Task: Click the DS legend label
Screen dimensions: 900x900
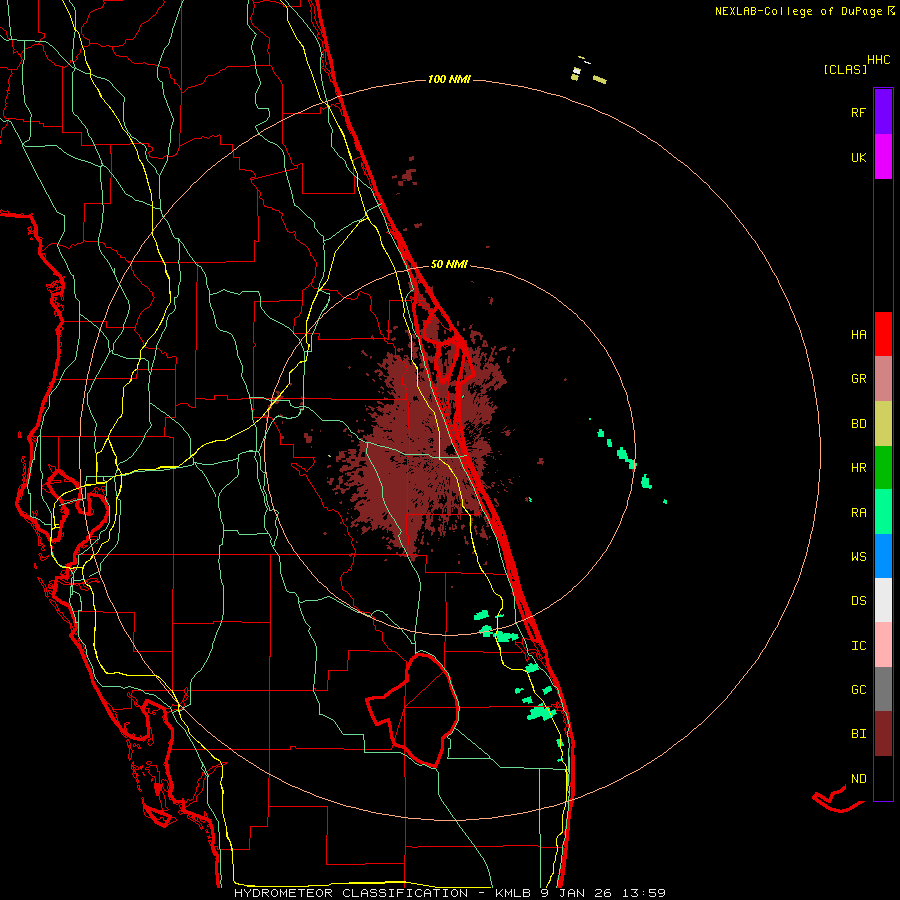Action: 858,601
